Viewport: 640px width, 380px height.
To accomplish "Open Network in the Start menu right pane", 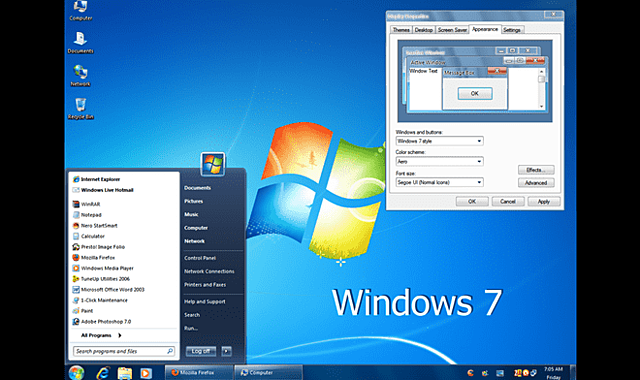I will (x=194, y=241).
